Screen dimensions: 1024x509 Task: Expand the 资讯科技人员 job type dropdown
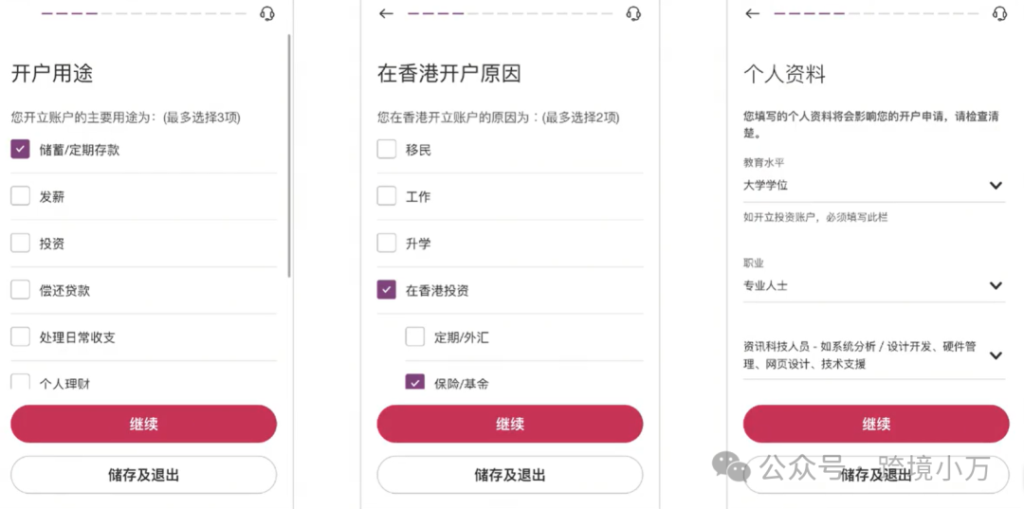point(874,355)
